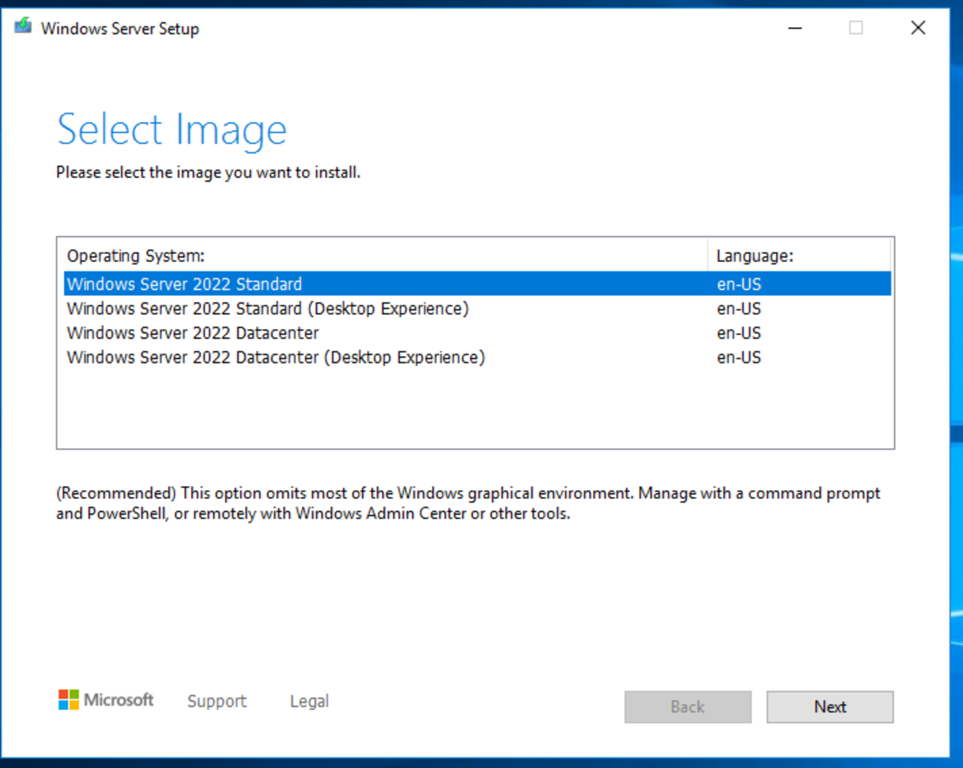Click the Windows Server Setup title bar icon
The width and height of the screenshot is (963, 768).
[x=22, y=27]
